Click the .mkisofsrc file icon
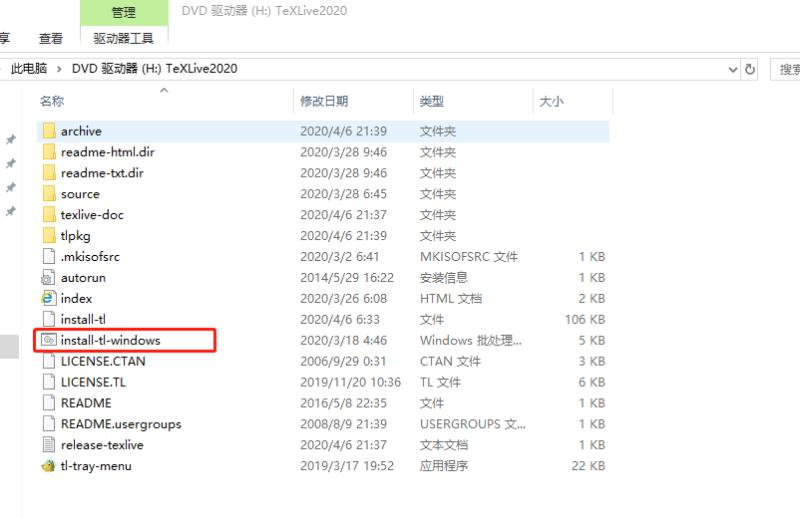This screenshot has width=800, height=518. pos(49,257)
